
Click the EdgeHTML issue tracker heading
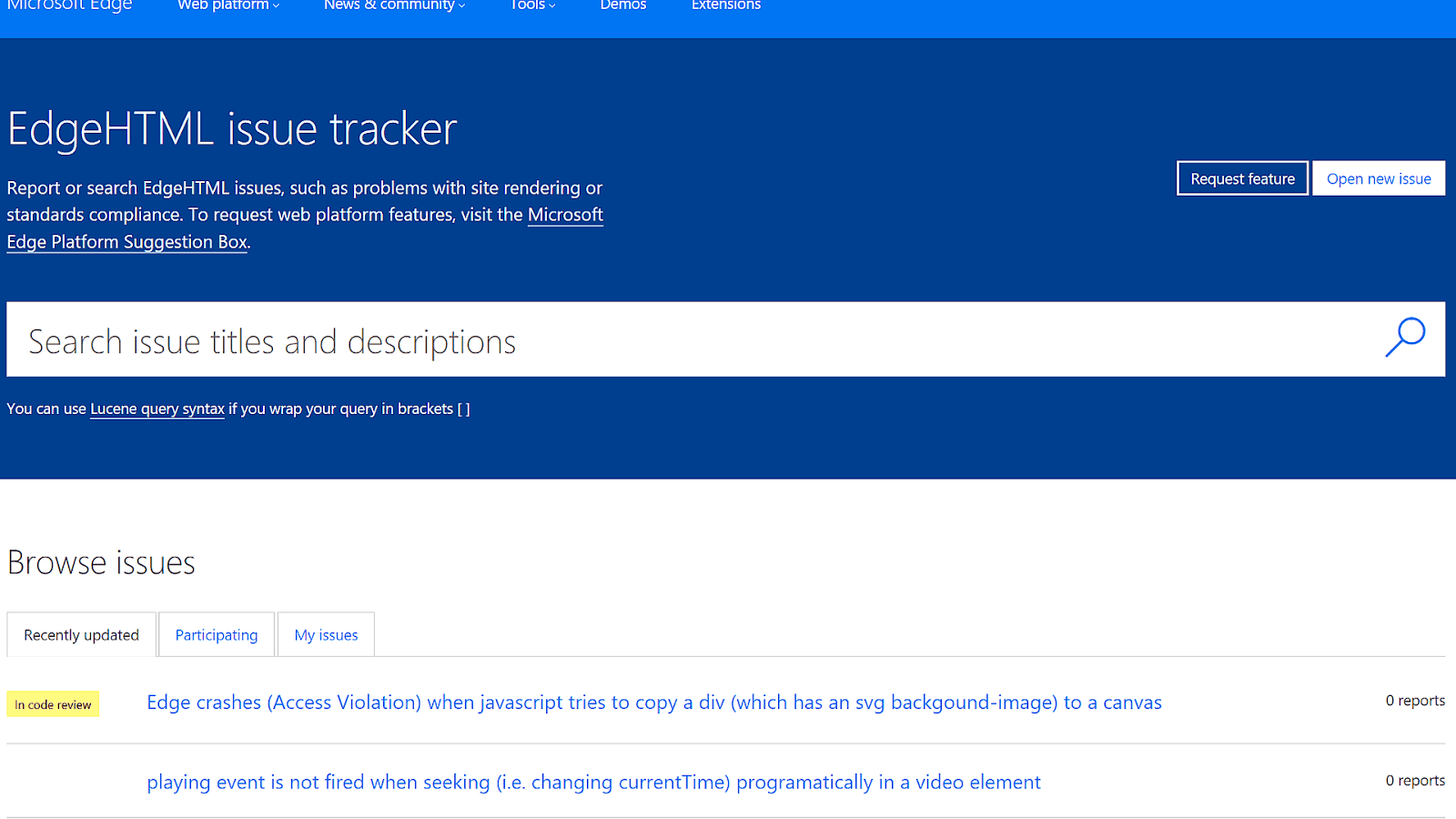[232, 128]
